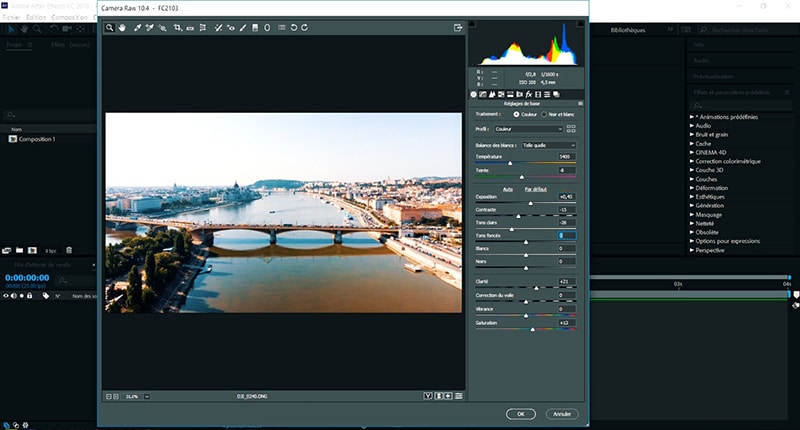800x430 pixels.
Task: Open the zoom level dropdown
Action: (146, 396)
